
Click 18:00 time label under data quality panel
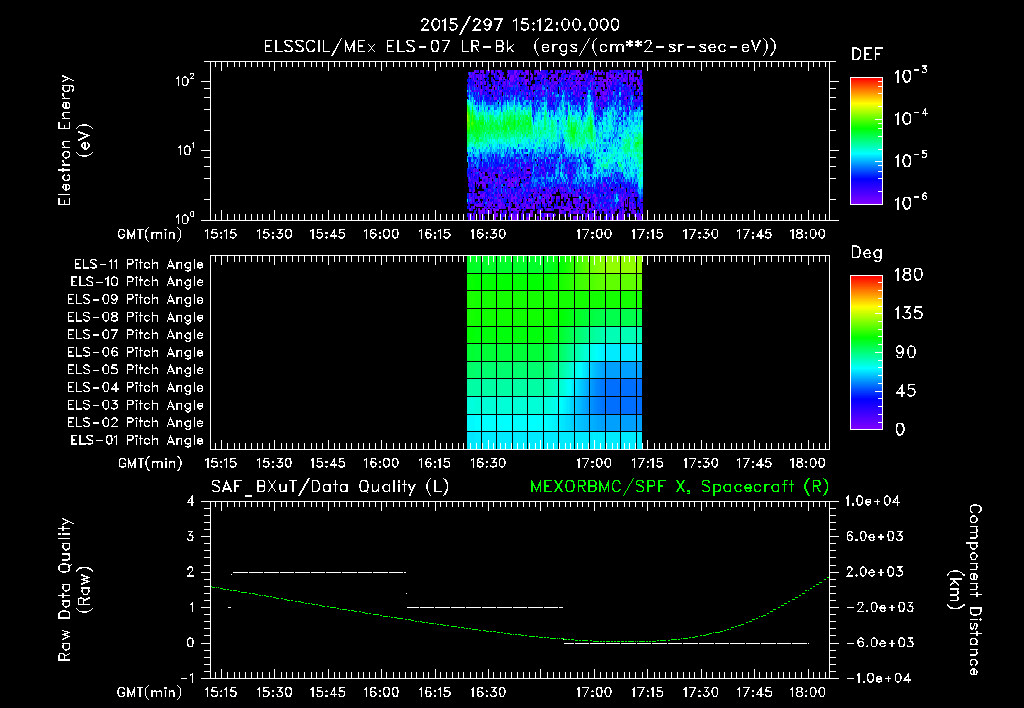(807, 692)
